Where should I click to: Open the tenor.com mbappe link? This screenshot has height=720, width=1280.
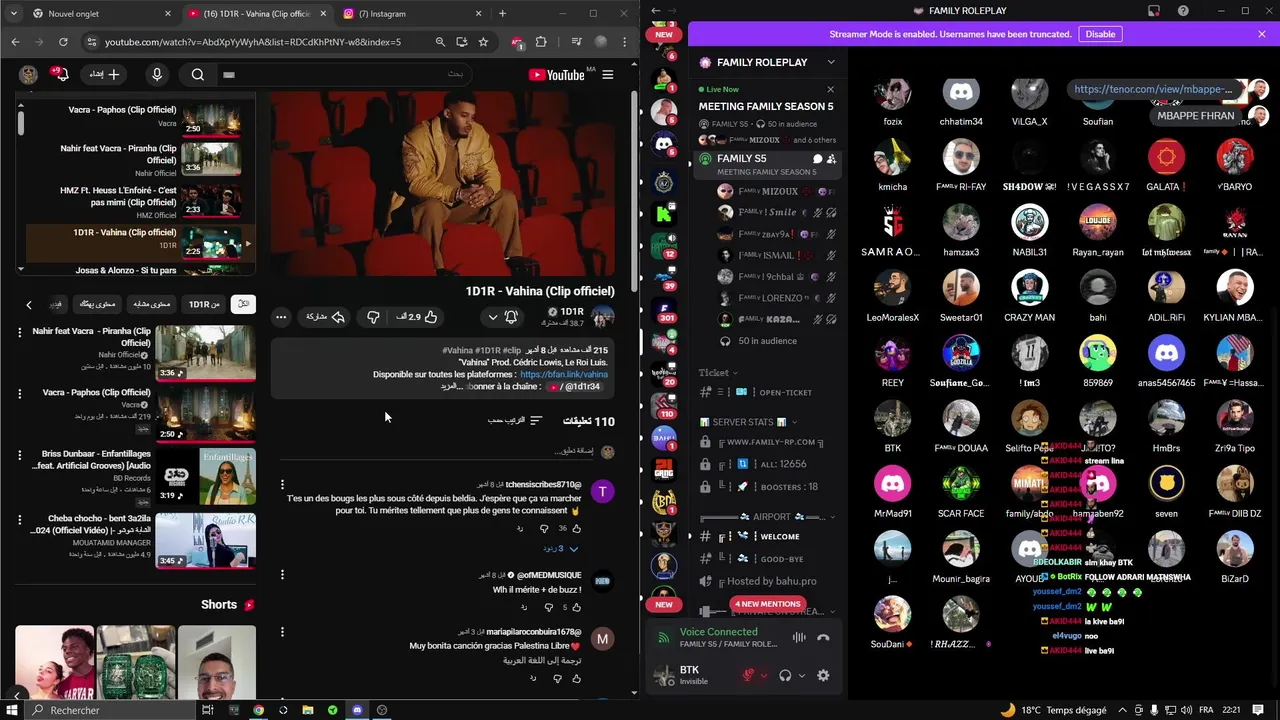point(1153,89)
